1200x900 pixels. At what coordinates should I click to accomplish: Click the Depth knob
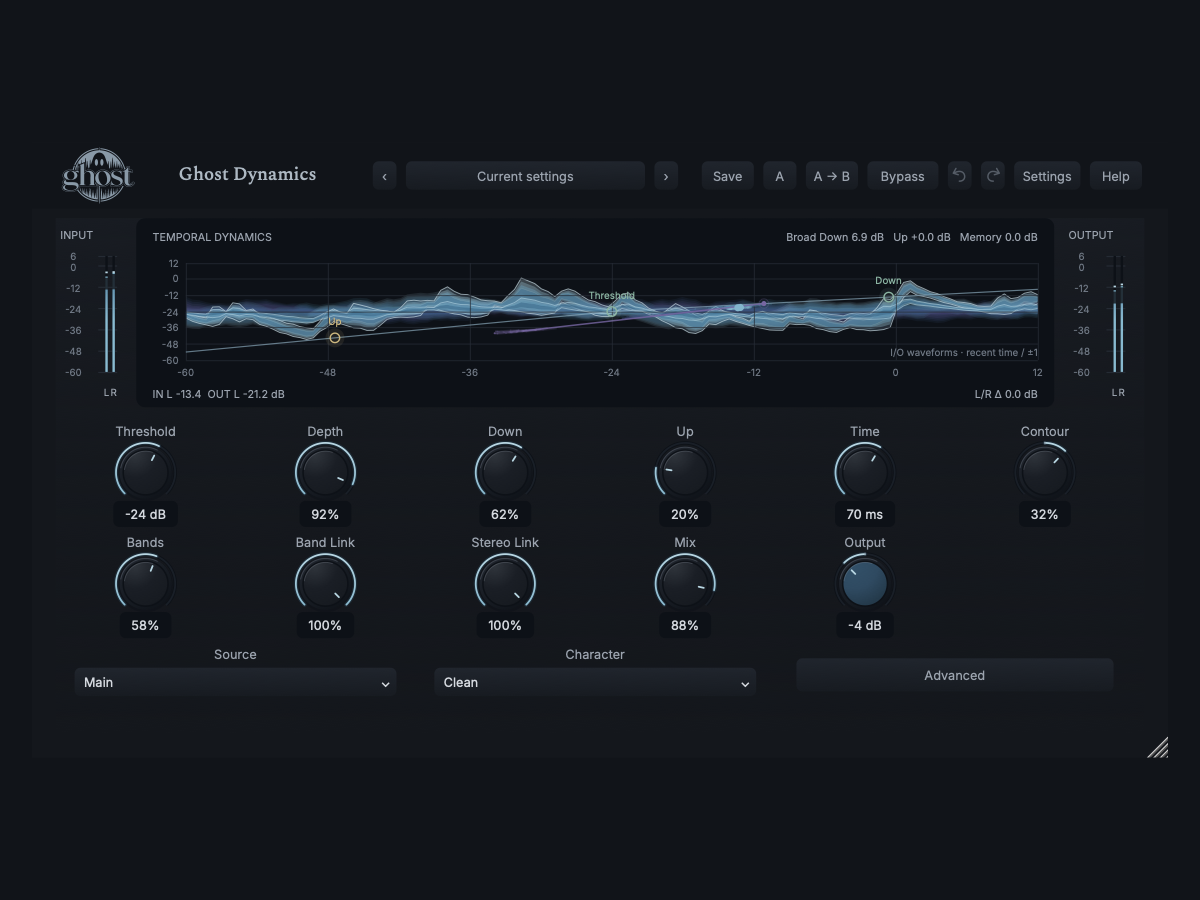pyautogui.click(x=325, y=472)
